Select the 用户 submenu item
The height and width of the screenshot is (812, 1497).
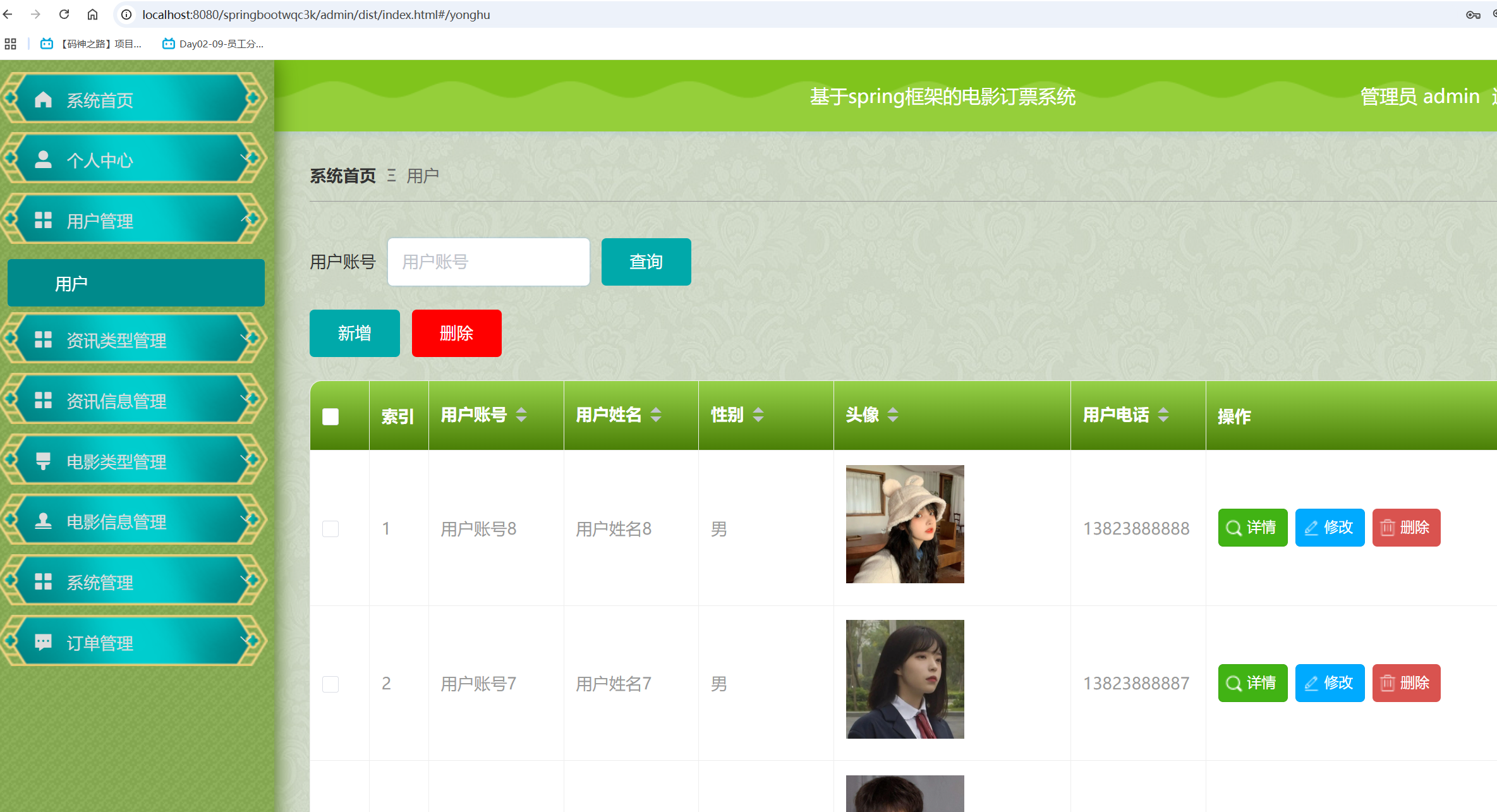[136, 283]
